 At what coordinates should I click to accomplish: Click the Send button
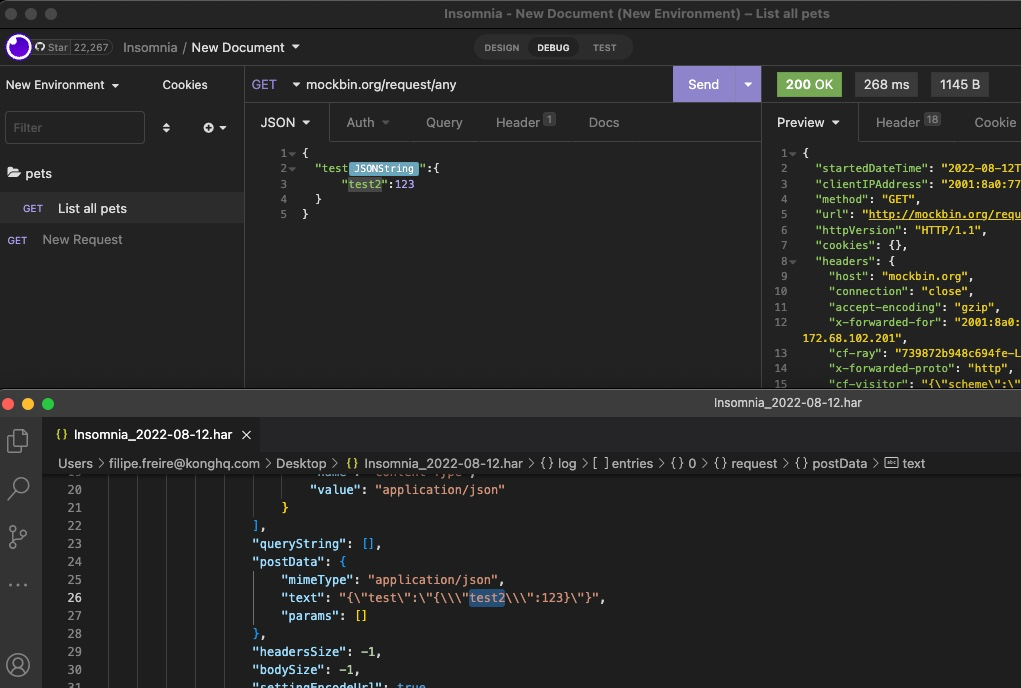click(x=702, y=85)
